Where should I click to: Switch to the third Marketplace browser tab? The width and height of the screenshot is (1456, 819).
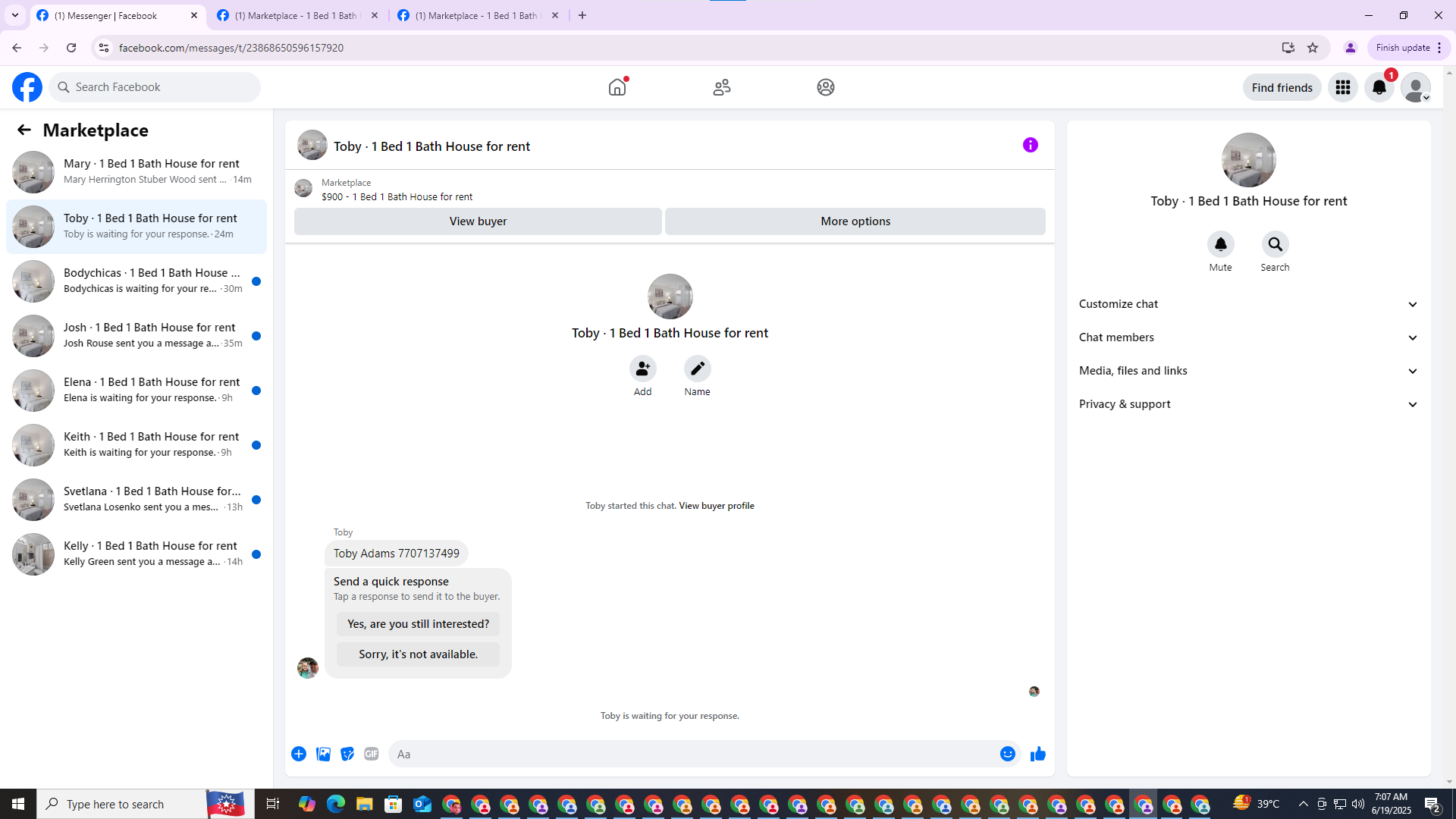point(478,15)
